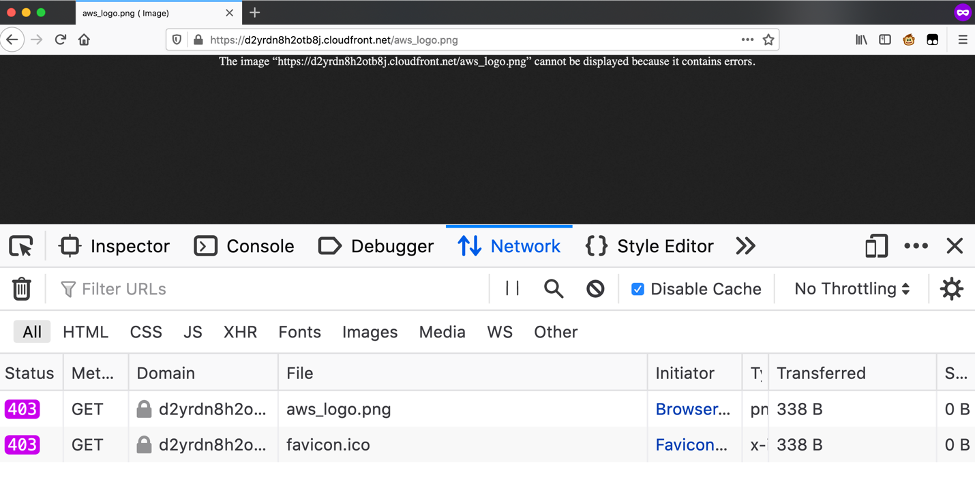Open DevTools three-dot options menu

click(916, 246)
